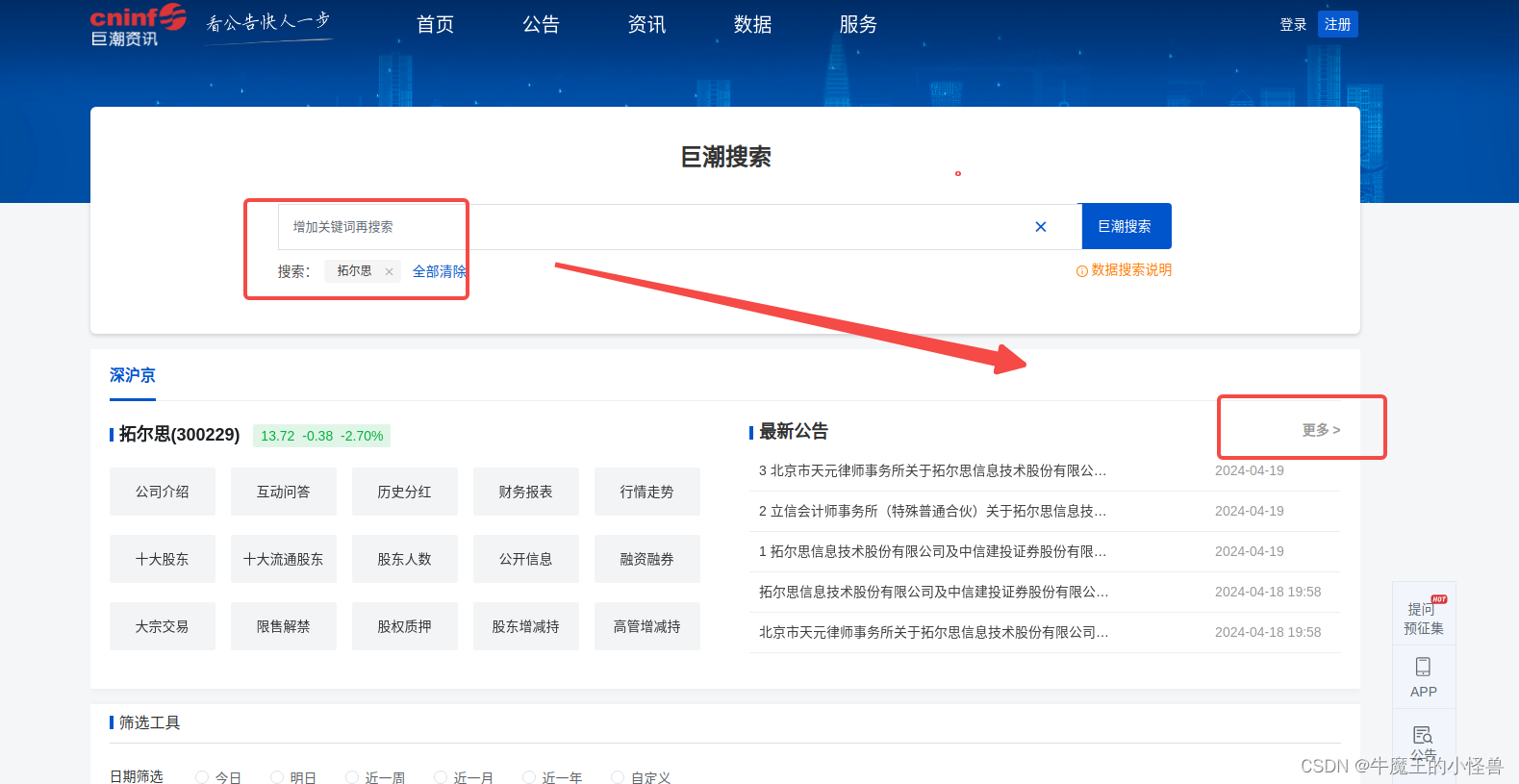Select the 近一月 date filter radio

tap(441, 777)
